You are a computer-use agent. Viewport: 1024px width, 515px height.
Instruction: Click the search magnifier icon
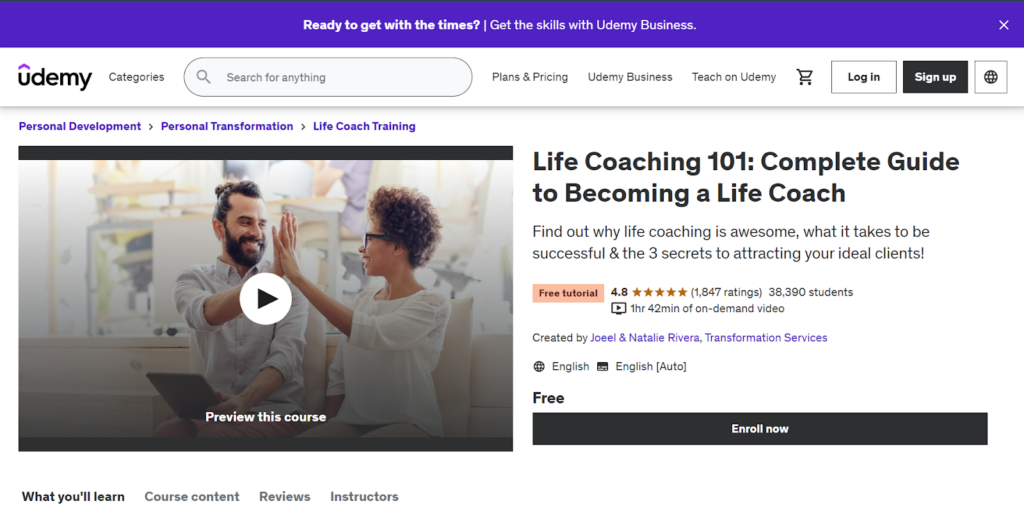click(x=204, y=77)
